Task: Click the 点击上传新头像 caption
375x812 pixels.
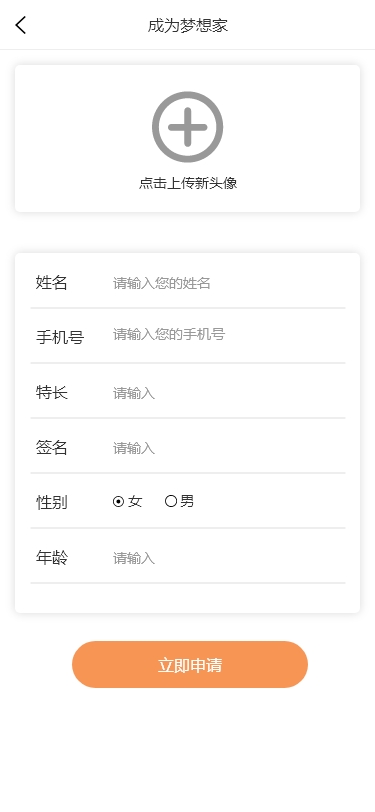Action: [x=188, y=183]
